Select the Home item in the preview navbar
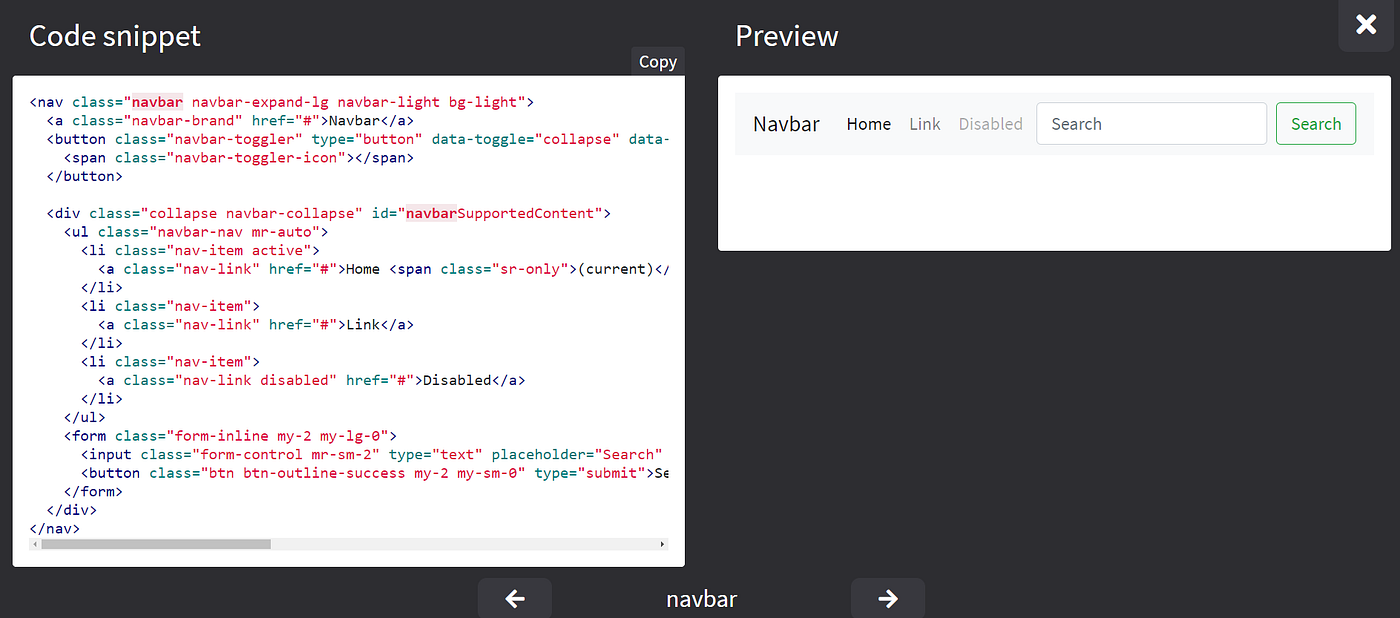1400x618 pixels. click(868, 123)
